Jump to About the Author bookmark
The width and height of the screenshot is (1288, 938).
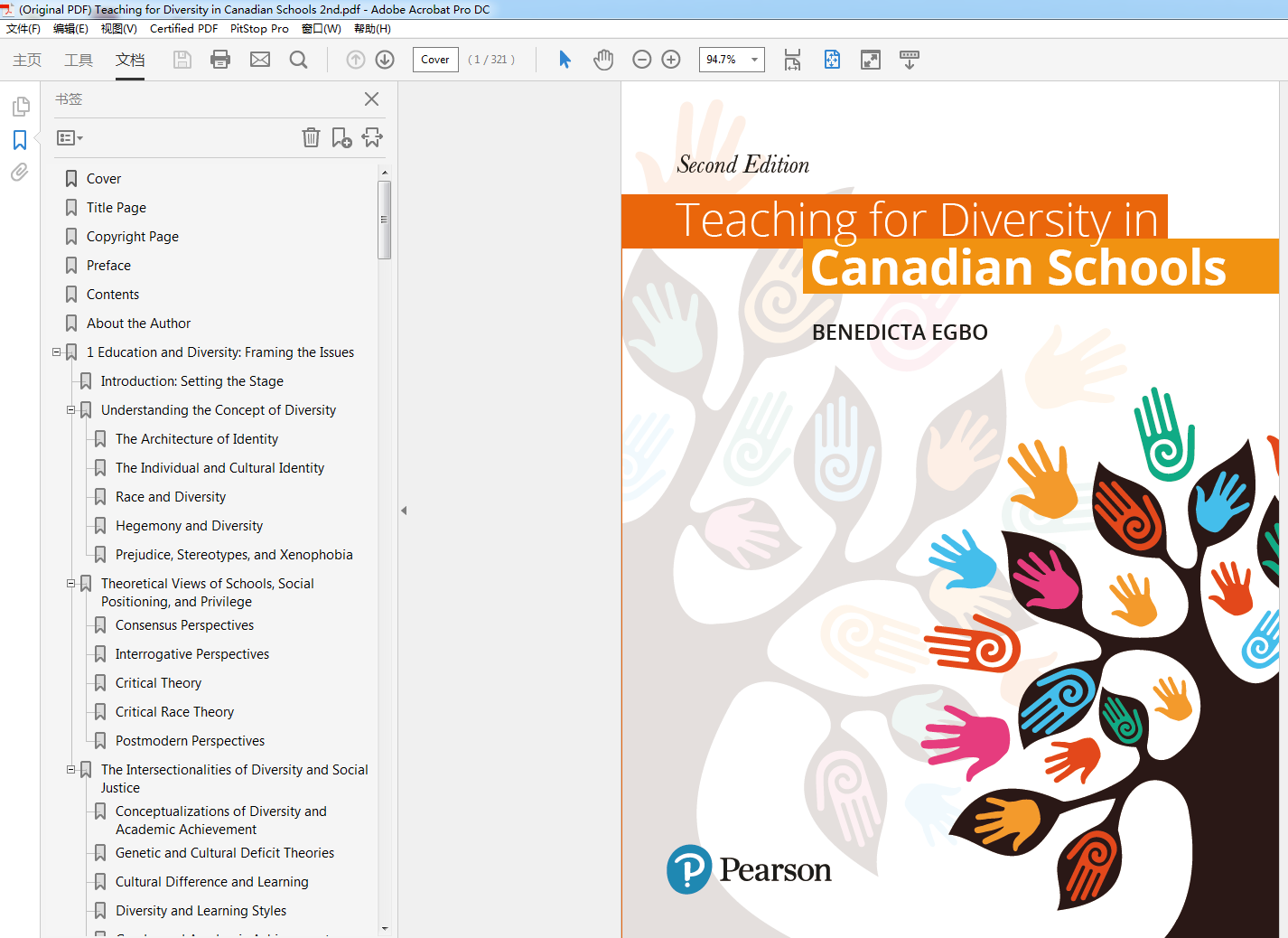(x=139, y=324)
